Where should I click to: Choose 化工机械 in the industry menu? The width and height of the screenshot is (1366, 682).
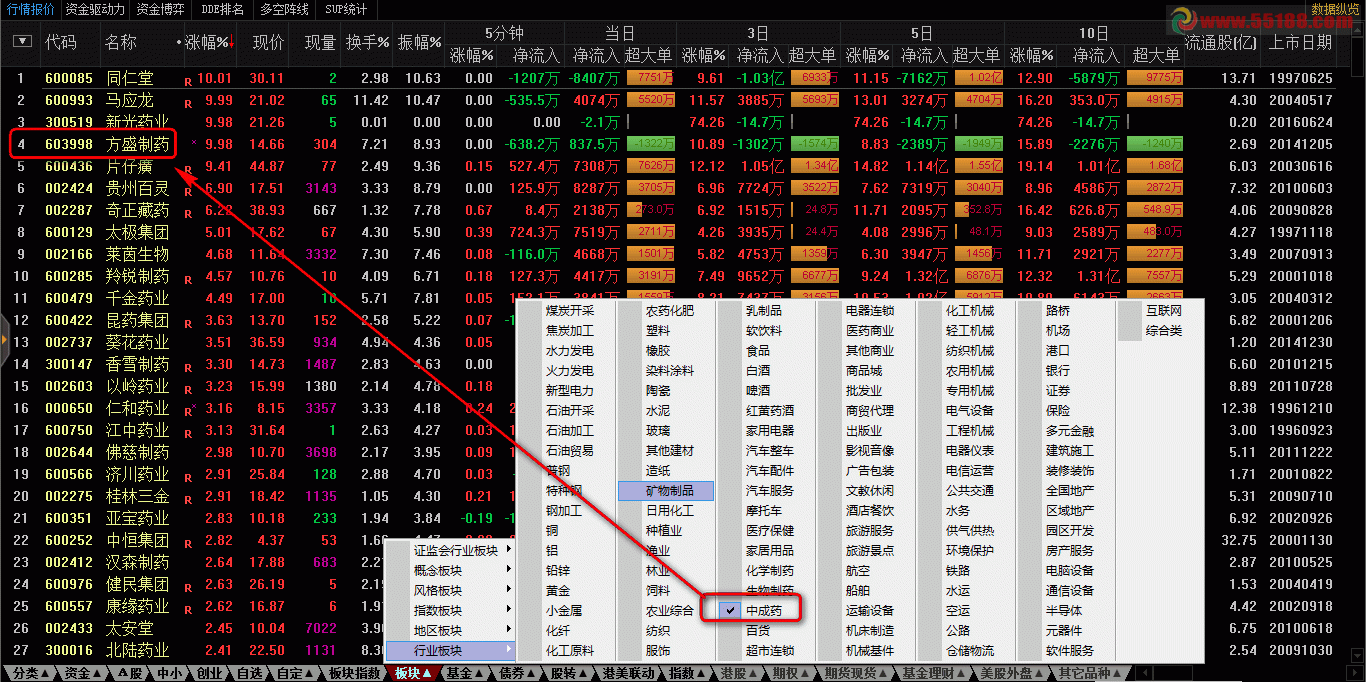coord(970,310)
